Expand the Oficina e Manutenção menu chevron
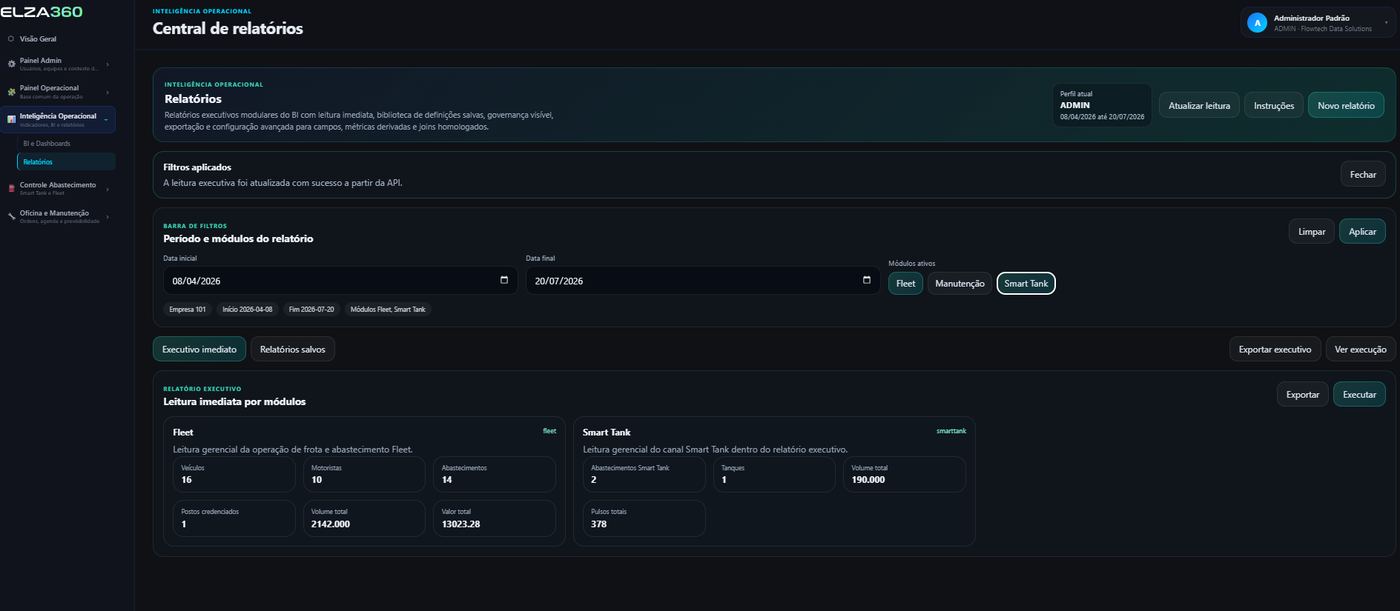 (107, 216)
